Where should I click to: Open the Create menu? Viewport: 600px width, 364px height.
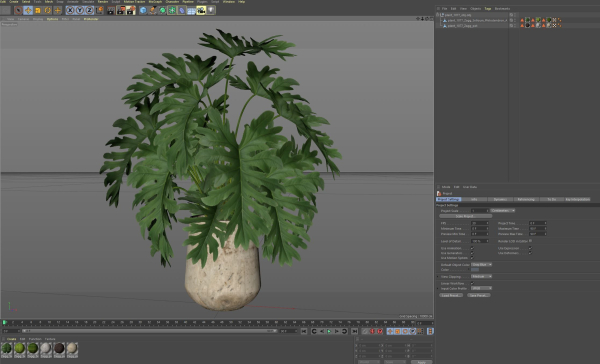[13, 2]
